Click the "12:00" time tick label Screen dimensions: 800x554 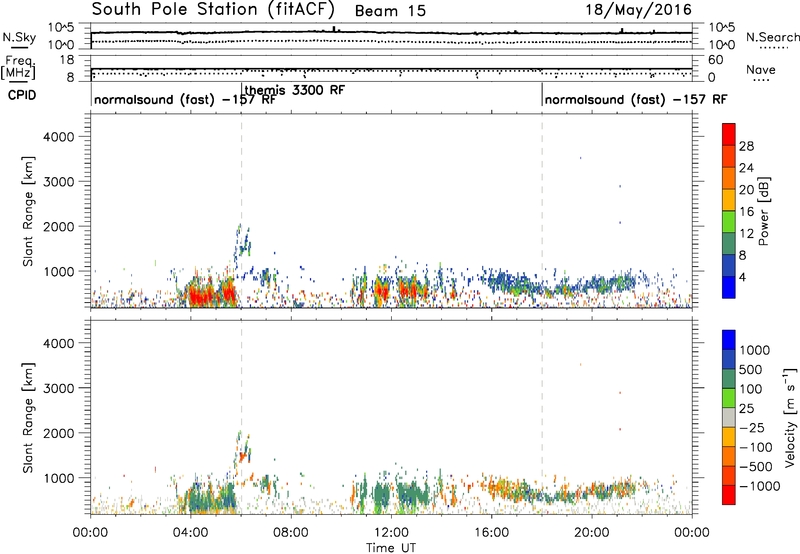coord(391,533)
